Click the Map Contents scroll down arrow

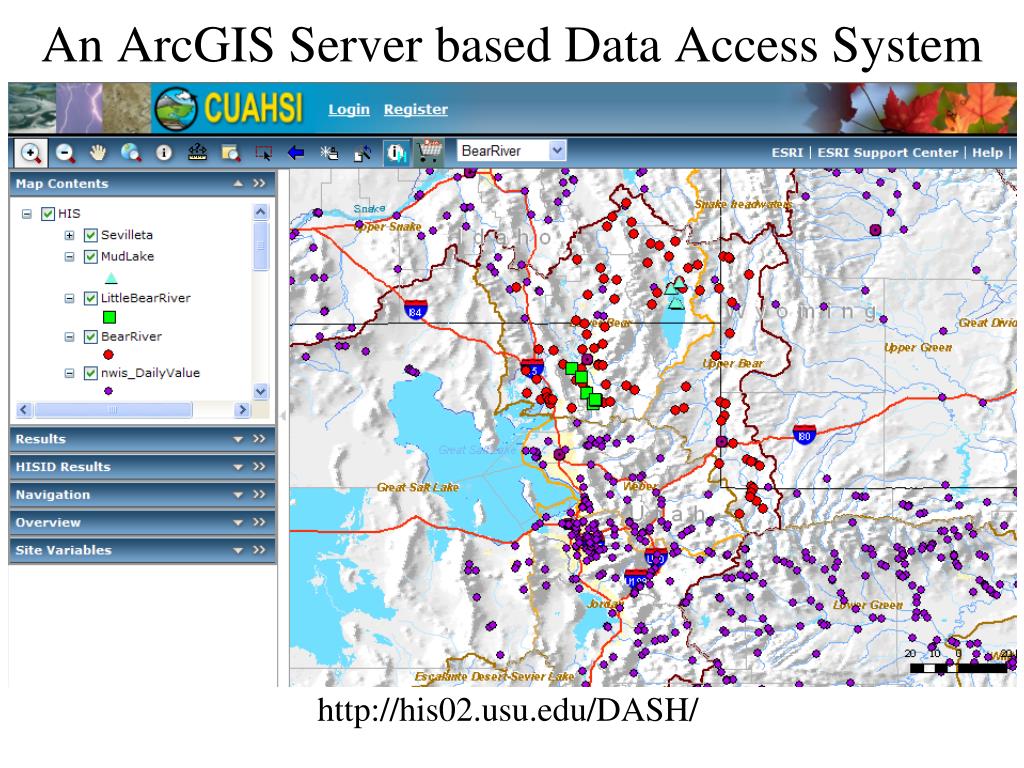tap(261, 392)
